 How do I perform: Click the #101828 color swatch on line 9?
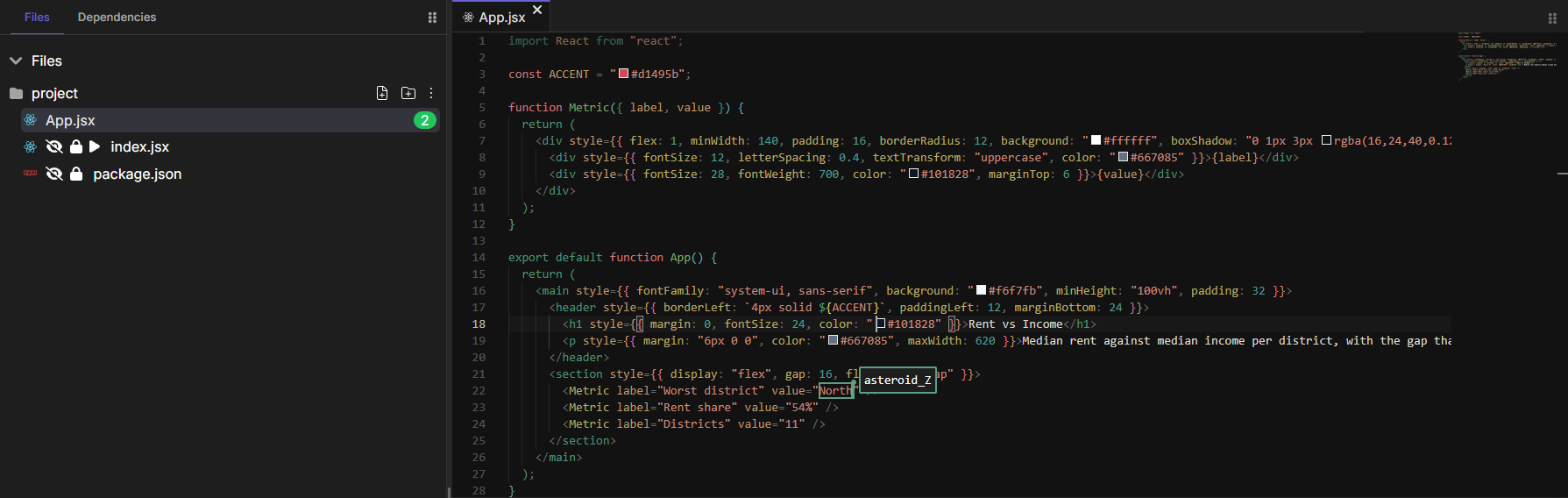914,174
